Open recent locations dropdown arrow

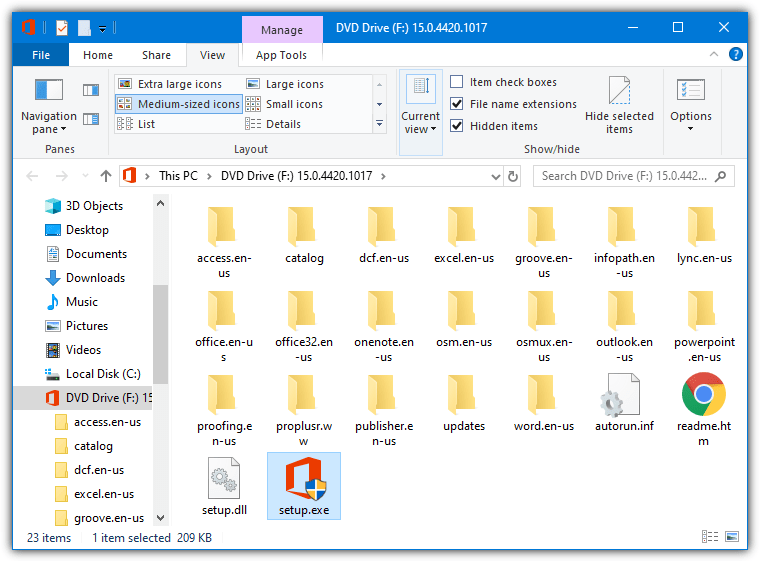click(86, 176)
